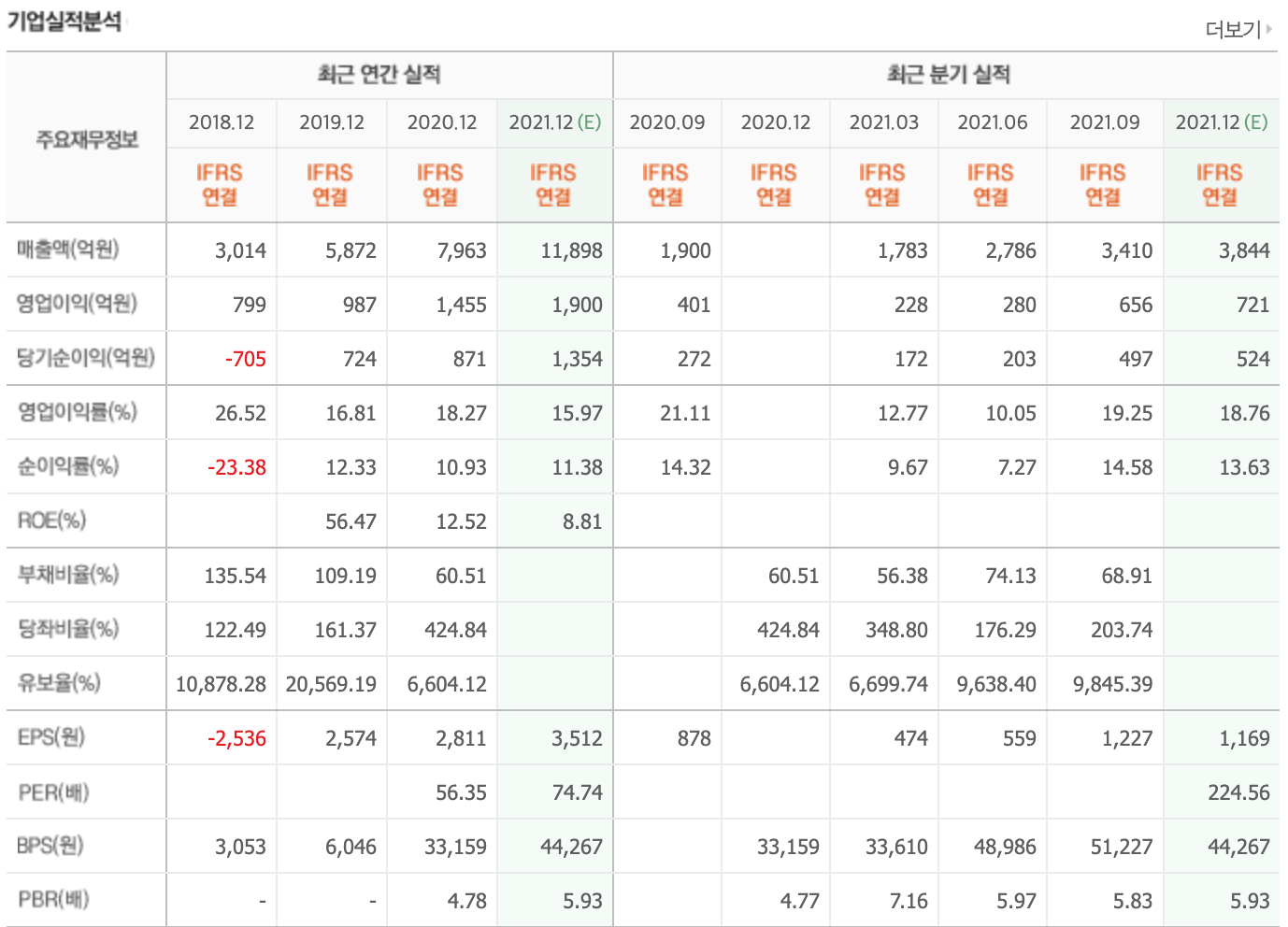The image size is (1288, 927).
Task: Click the negative net income -705
Action: [245, 359]
